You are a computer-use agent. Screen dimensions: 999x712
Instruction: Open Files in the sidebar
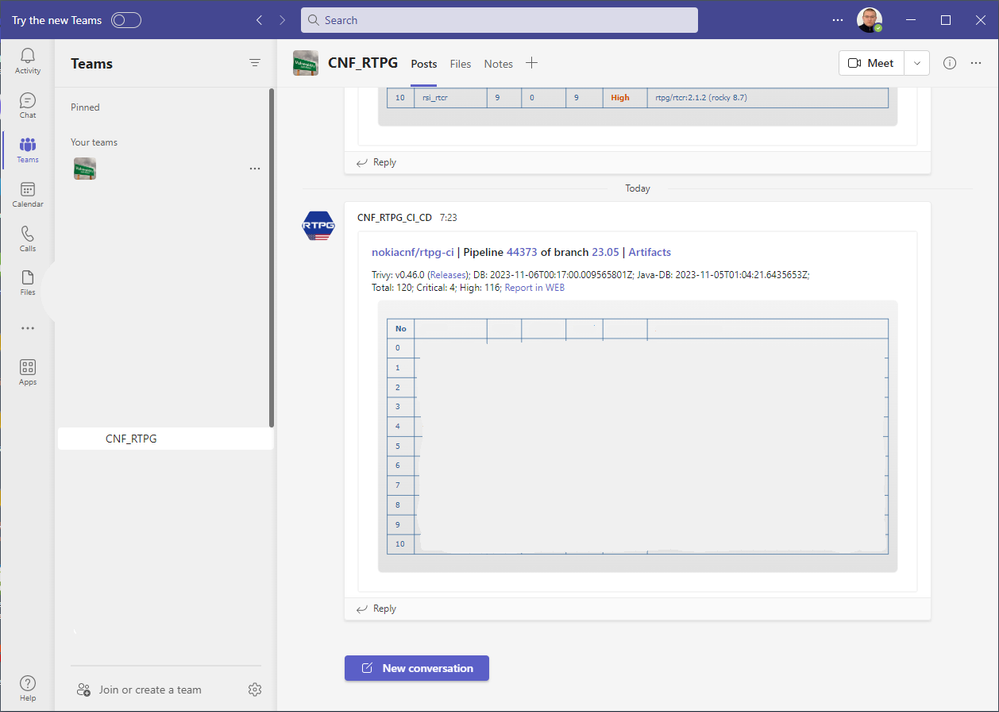27,283
